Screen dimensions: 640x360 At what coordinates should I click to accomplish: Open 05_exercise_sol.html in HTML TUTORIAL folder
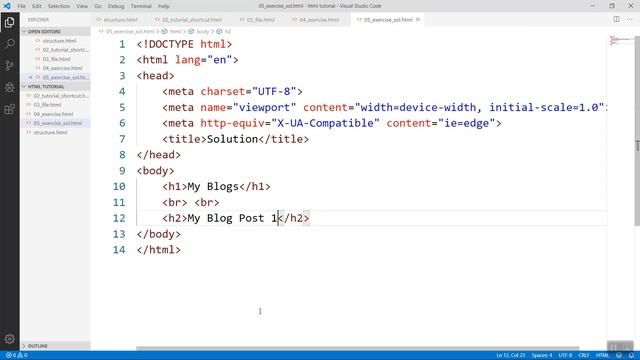tap(58, 123)
